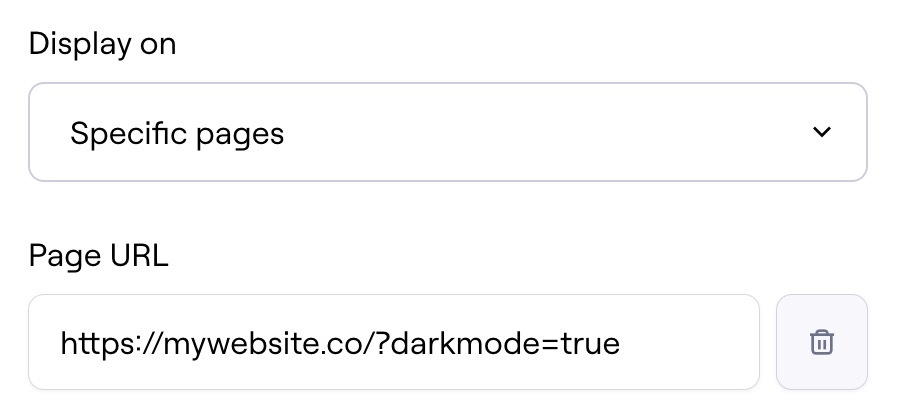Toggle the Display on options list
Viewport: 900px width, 412px height.
point(447,132)
